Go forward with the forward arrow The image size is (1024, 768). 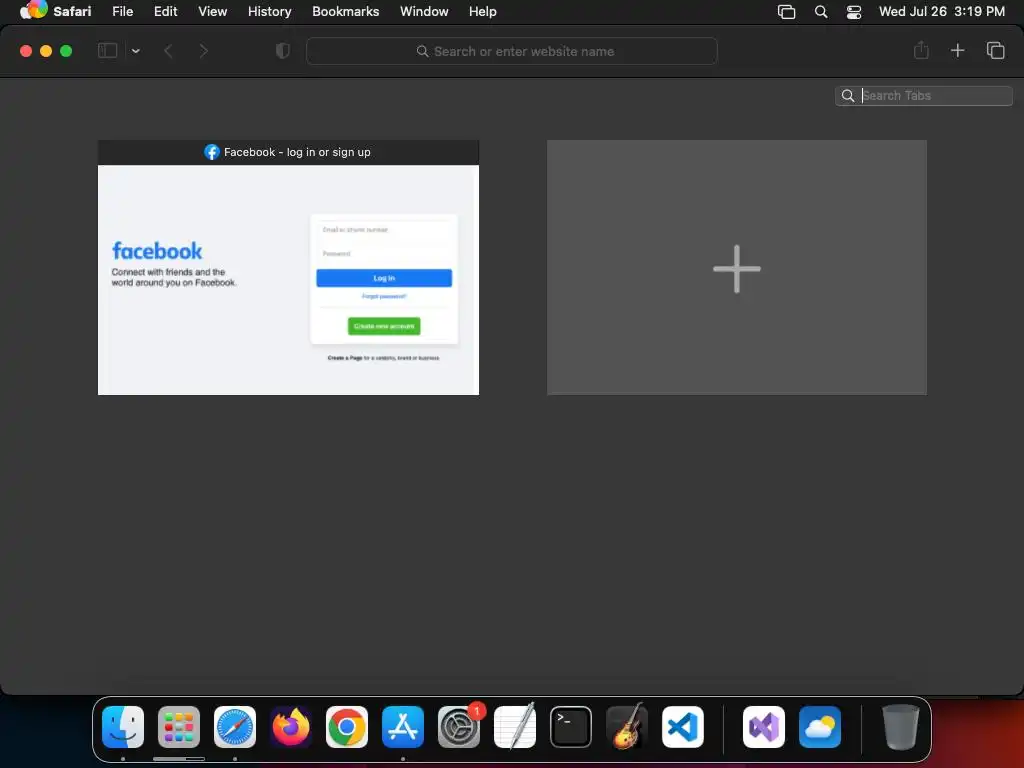point(204,51)
